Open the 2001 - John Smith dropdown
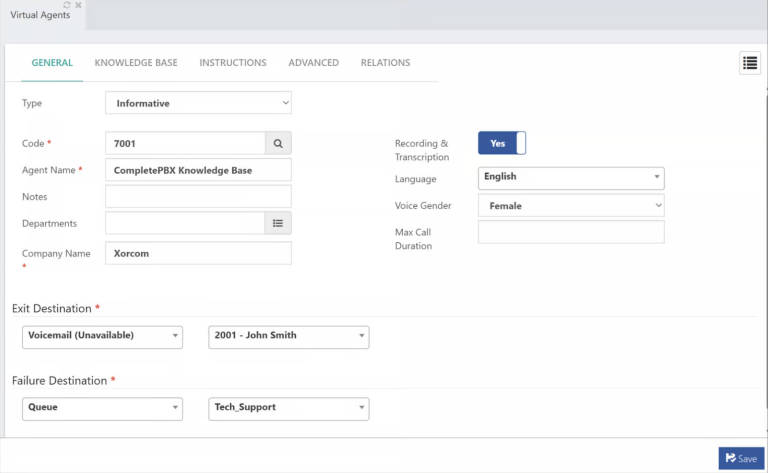768x473 pixels. [x=288, y=336]
